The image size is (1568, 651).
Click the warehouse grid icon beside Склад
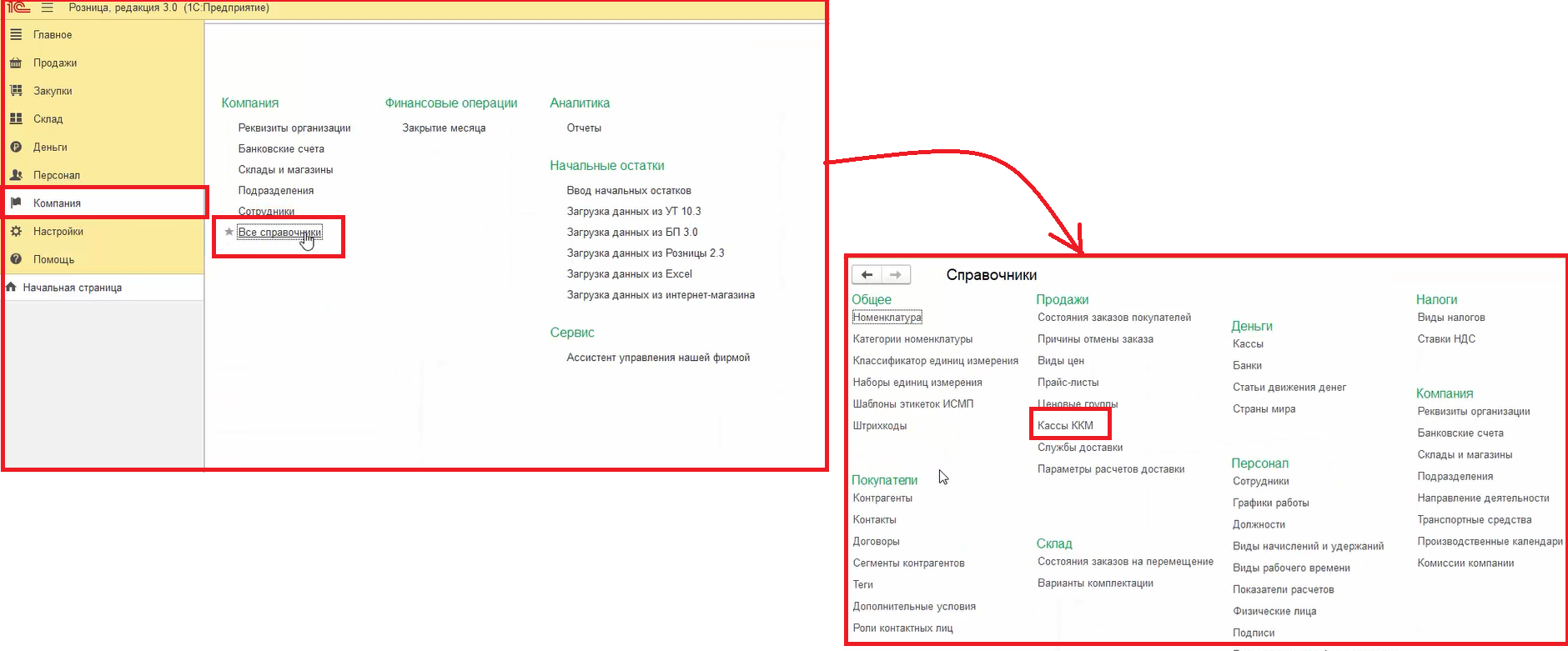tap(16, 118)
